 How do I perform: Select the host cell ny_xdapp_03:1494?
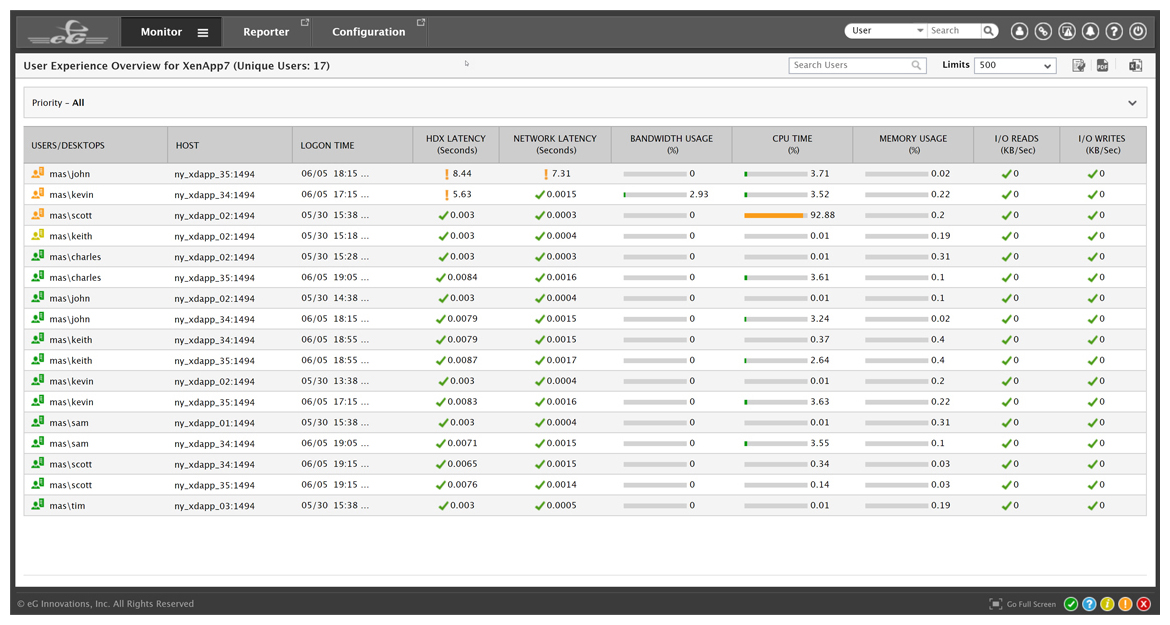[214, 506]
